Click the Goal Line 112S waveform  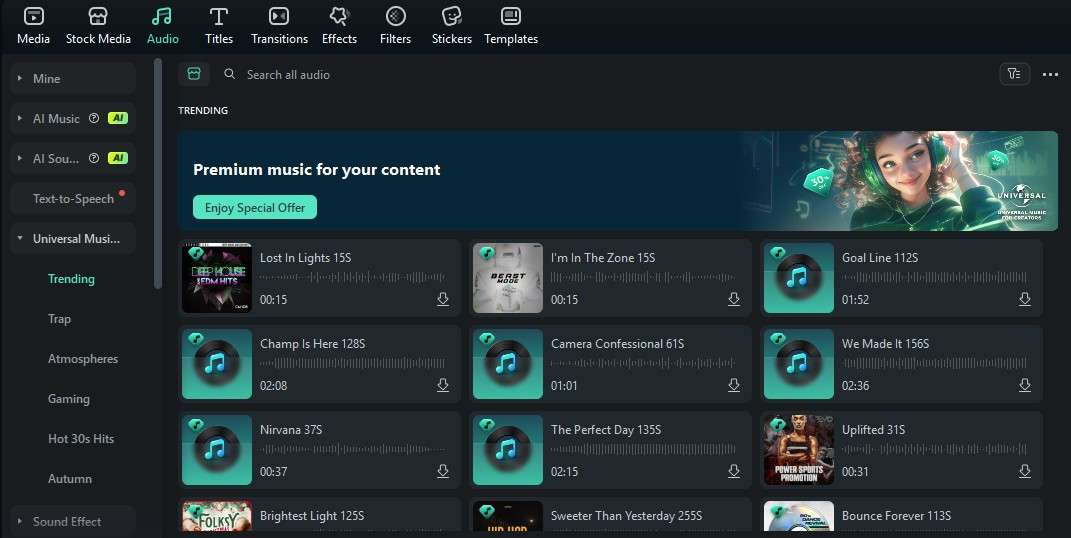pyautogui.click(x=934, y=277)
